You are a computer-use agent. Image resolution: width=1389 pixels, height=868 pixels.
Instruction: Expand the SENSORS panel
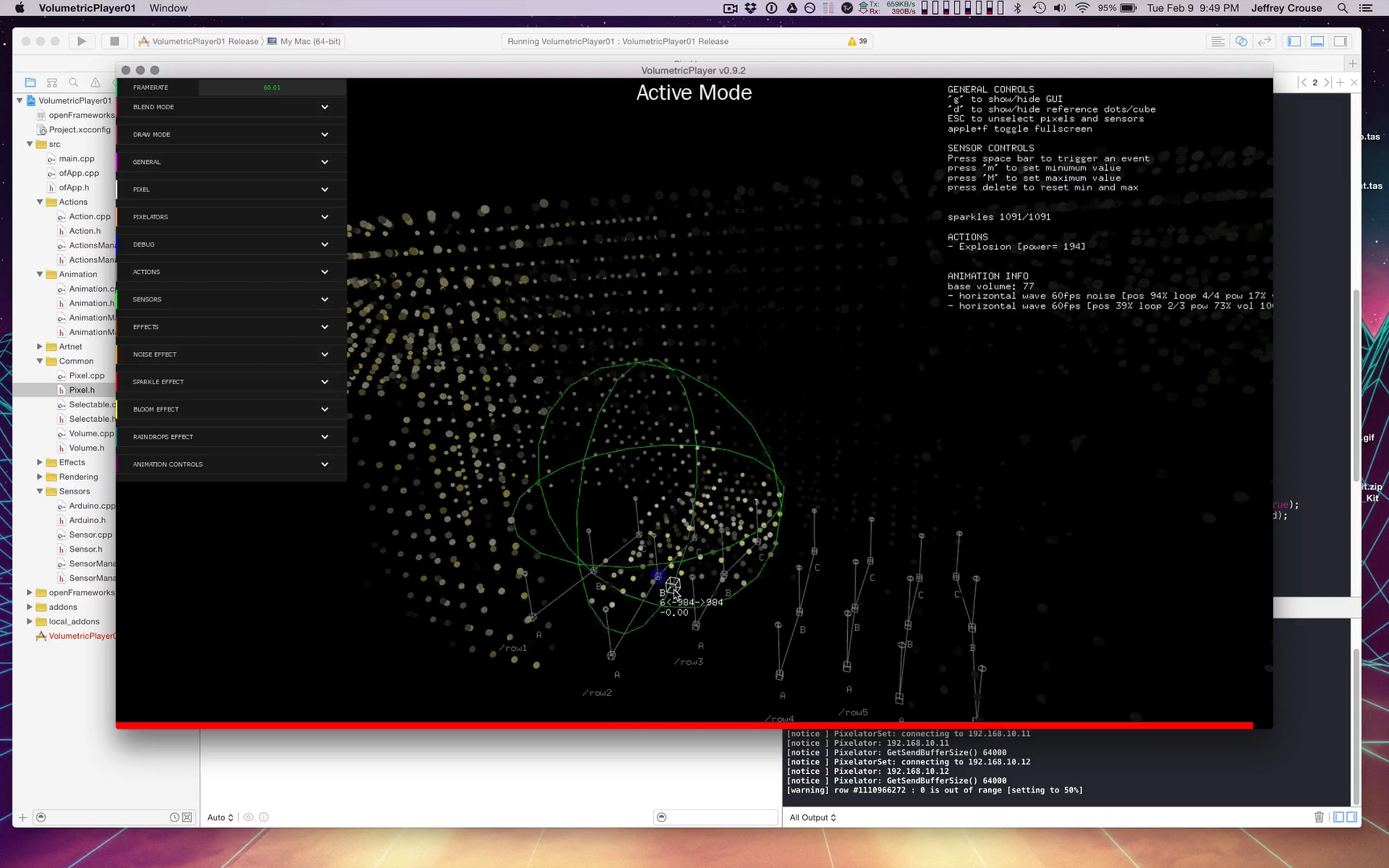tap(231, 299)
